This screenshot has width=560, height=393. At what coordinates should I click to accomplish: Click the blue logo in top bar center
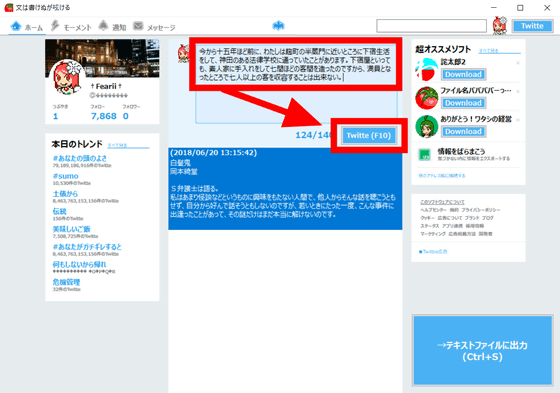(278, 26)
